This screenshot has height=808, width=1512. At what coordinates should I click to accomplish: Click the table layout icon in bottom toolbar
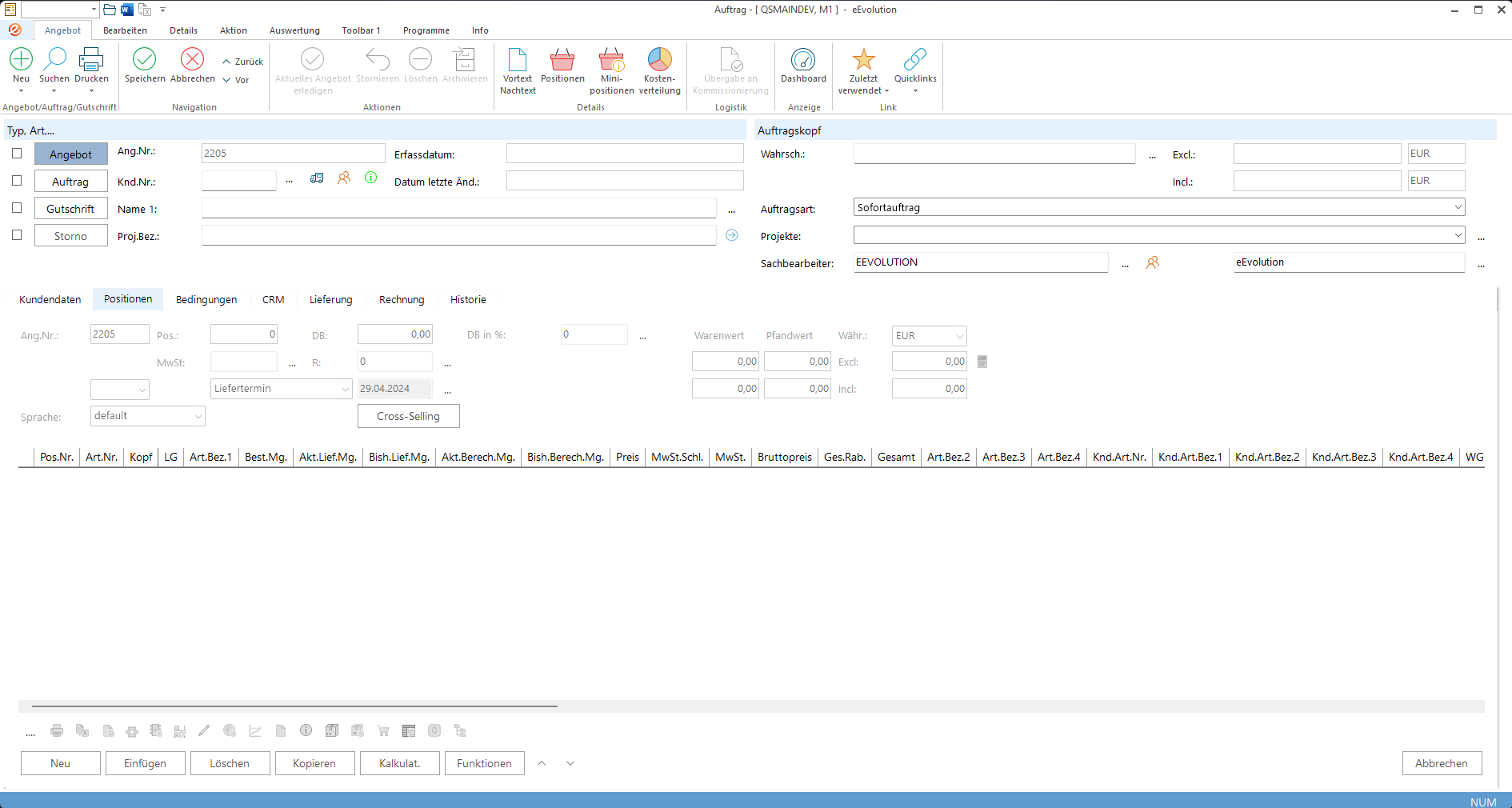point(409,730)
